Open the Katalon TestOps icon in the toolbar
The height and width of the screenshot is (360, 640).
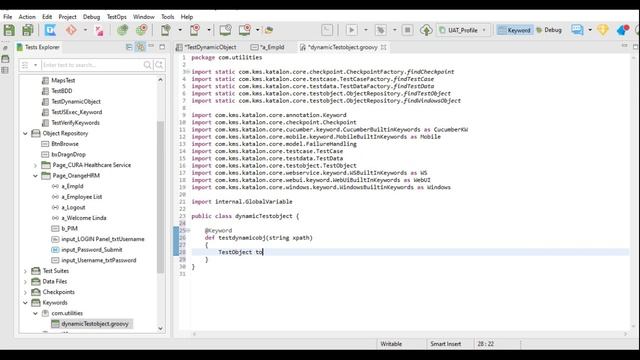coord(50,30)
